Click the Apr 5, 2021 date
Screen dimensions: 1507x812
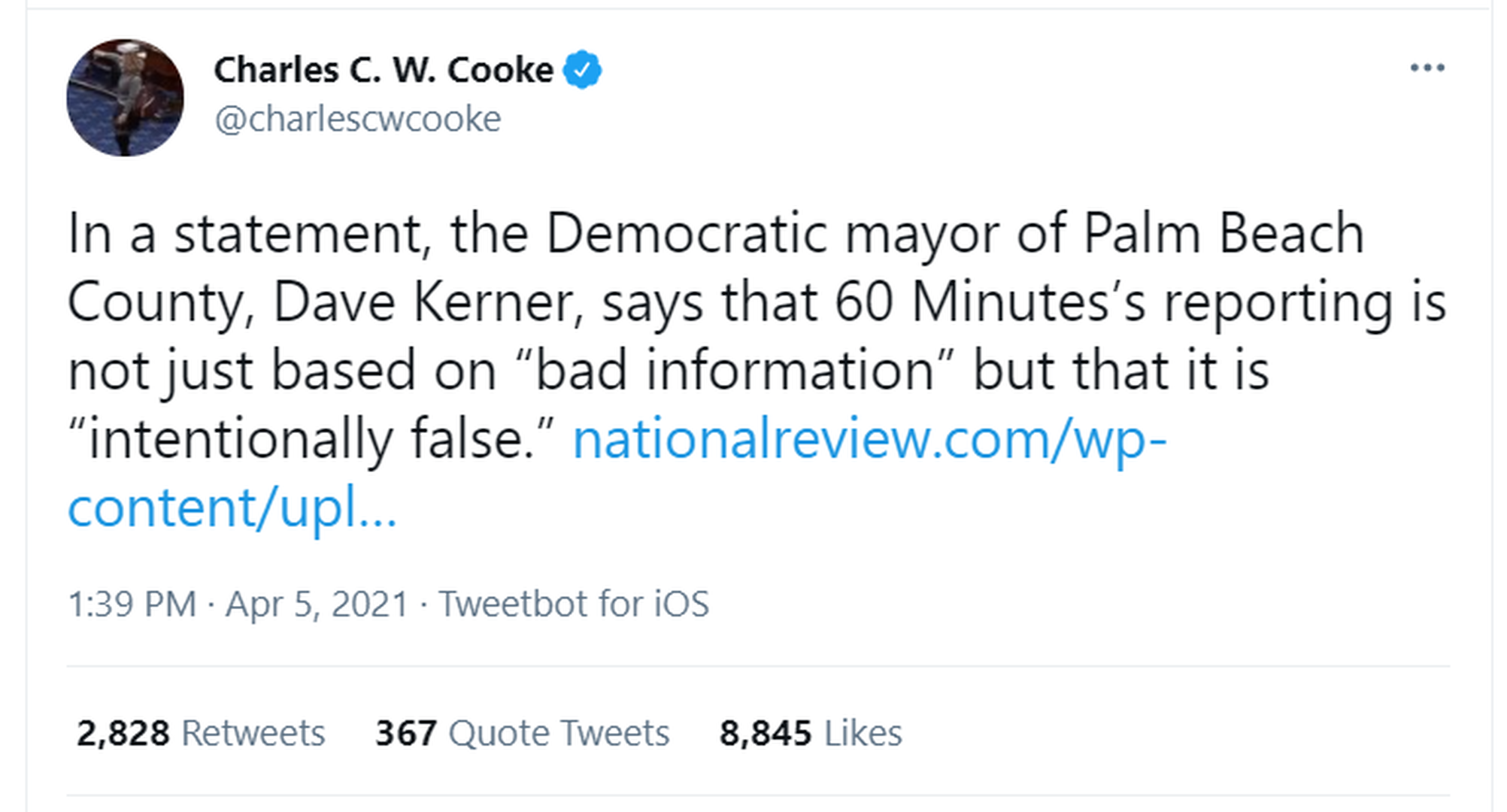click(x=317, y=604)
